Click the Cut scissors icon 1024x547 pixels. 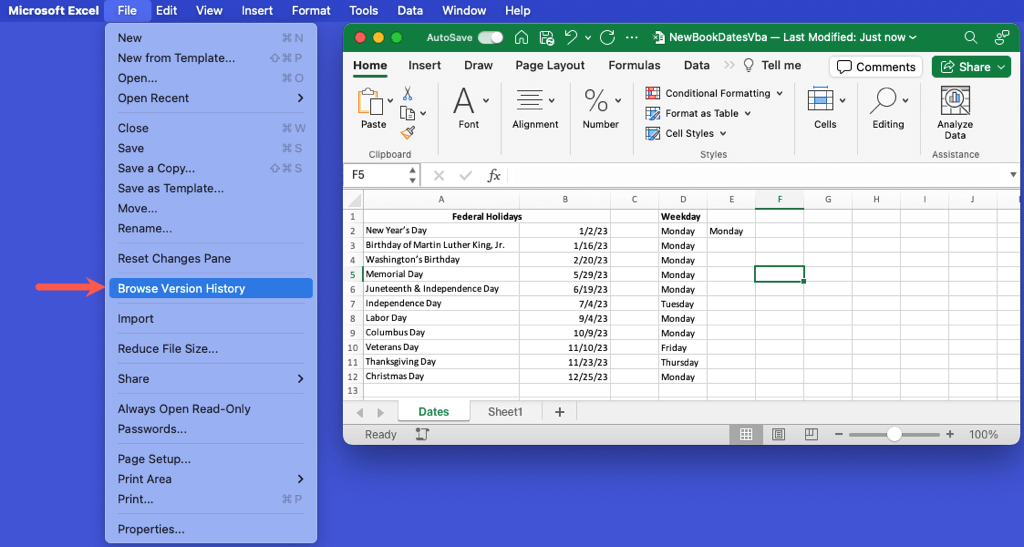[407, 93]
